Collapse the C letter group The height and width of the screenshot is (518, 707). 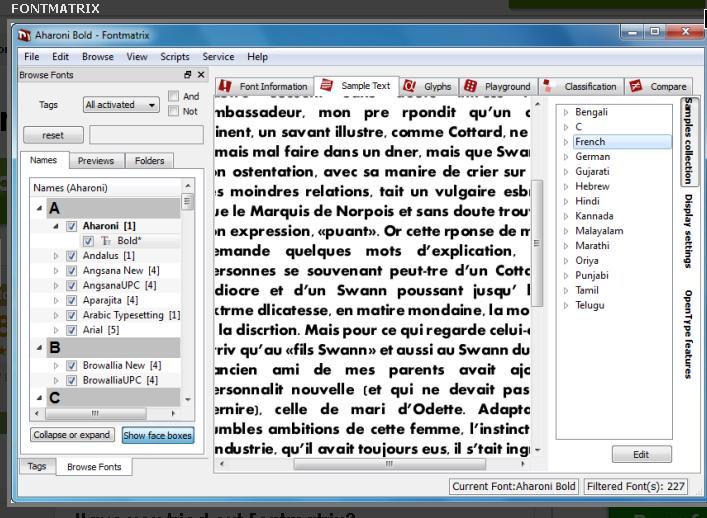pos(40,398)
